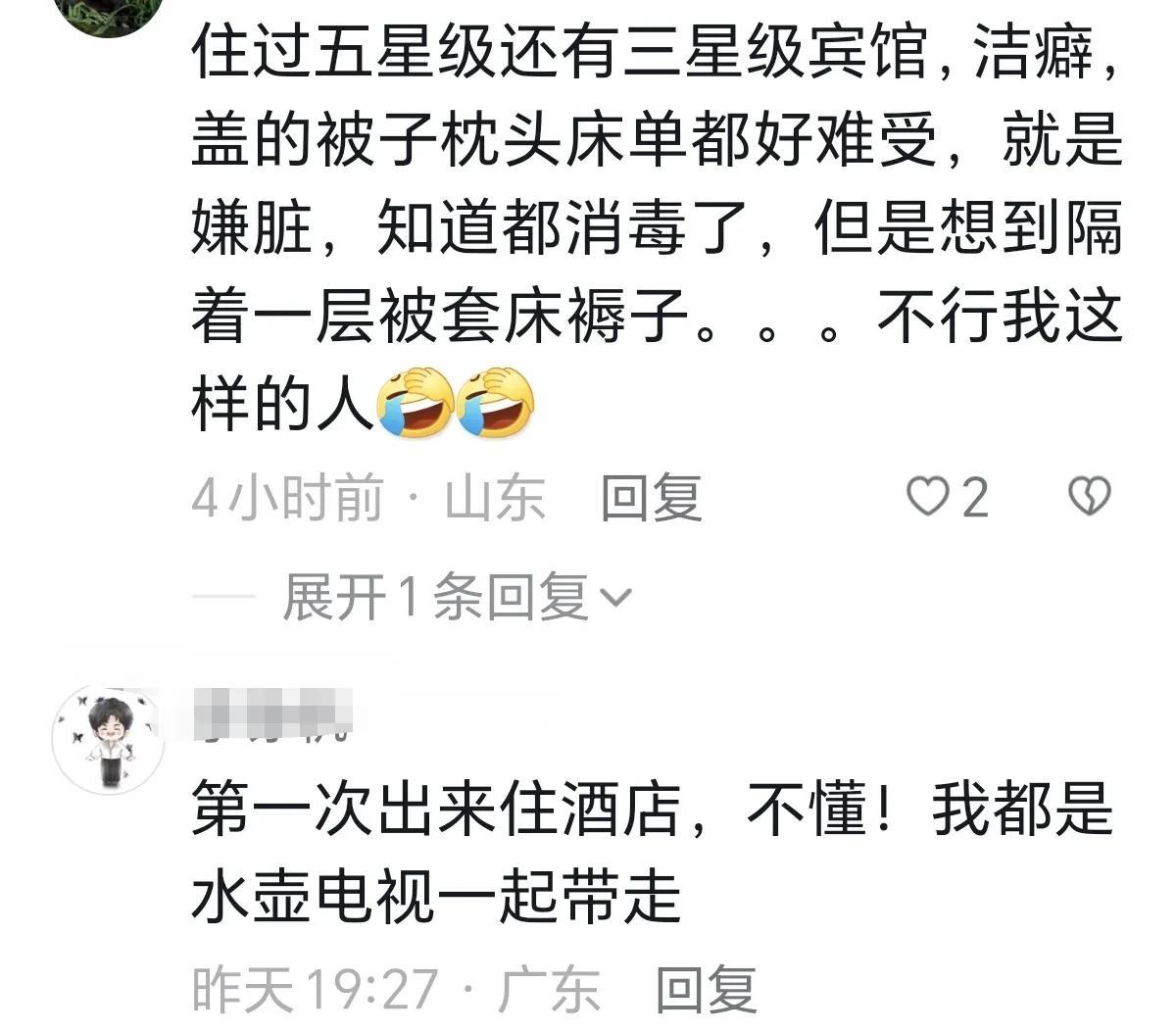Tap the 昨天19:27 · 广东 timestamp

pos(395,989)
